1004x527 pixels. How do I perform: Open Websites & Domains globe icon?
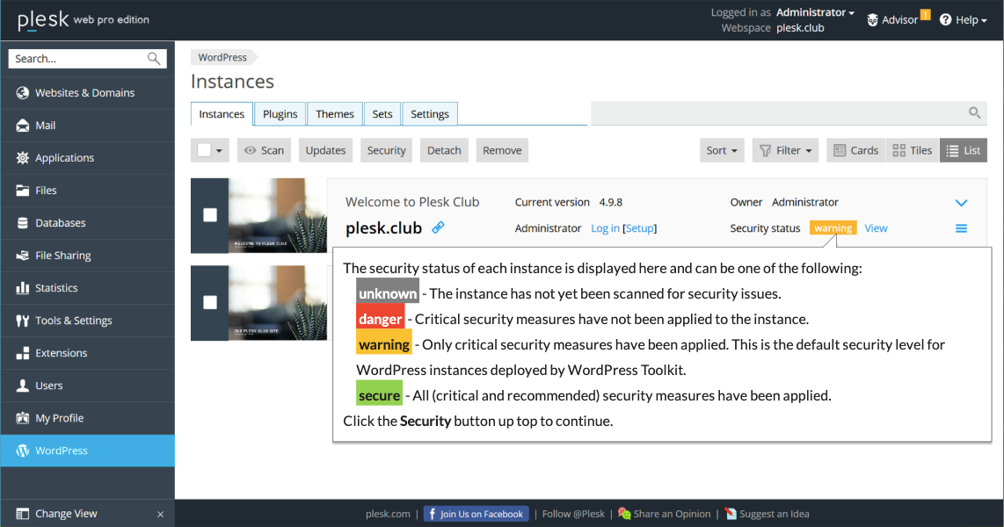[22, 93]
